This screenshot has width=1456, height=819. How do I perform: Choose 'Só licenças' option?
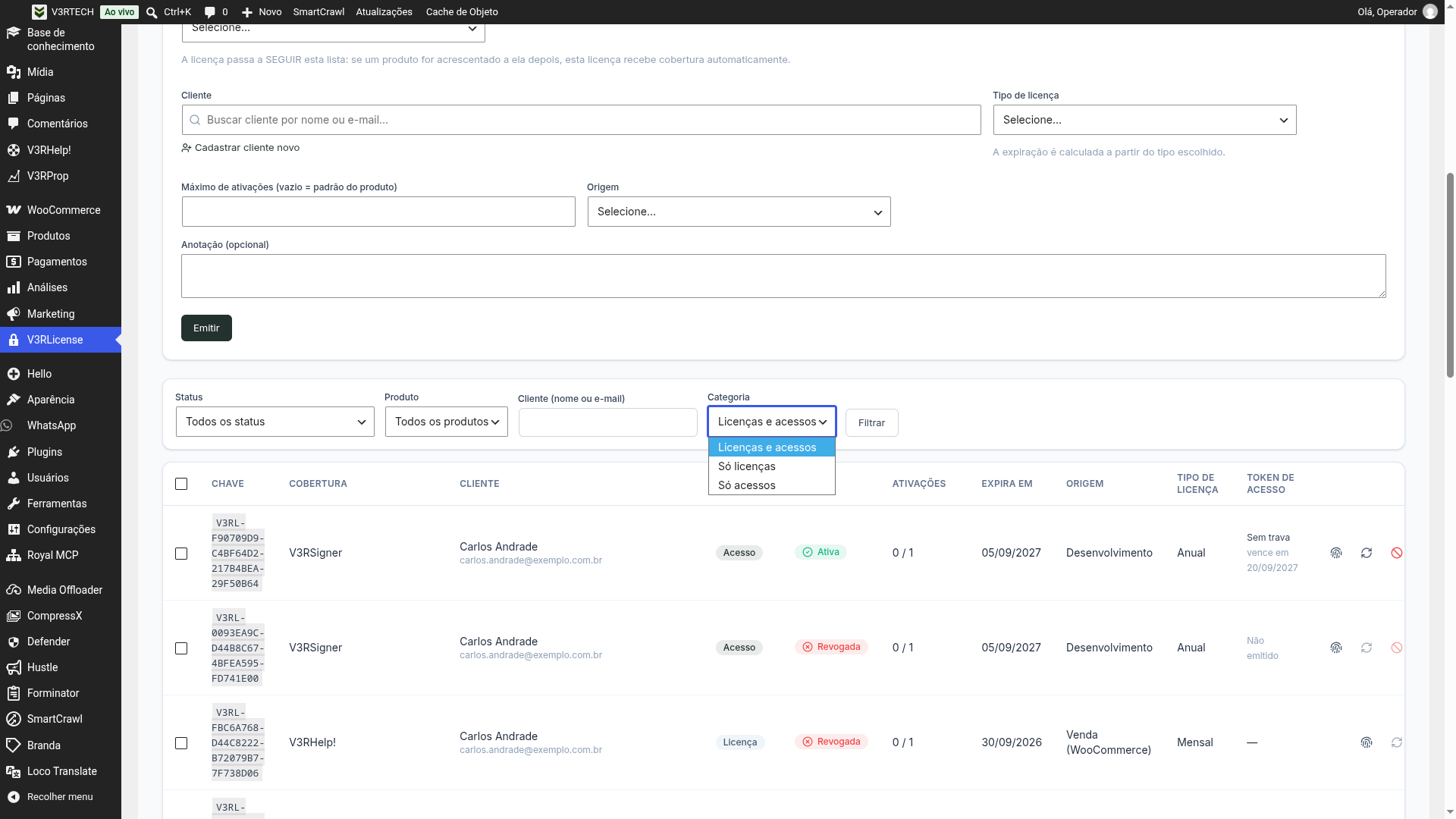pos(772,466)
